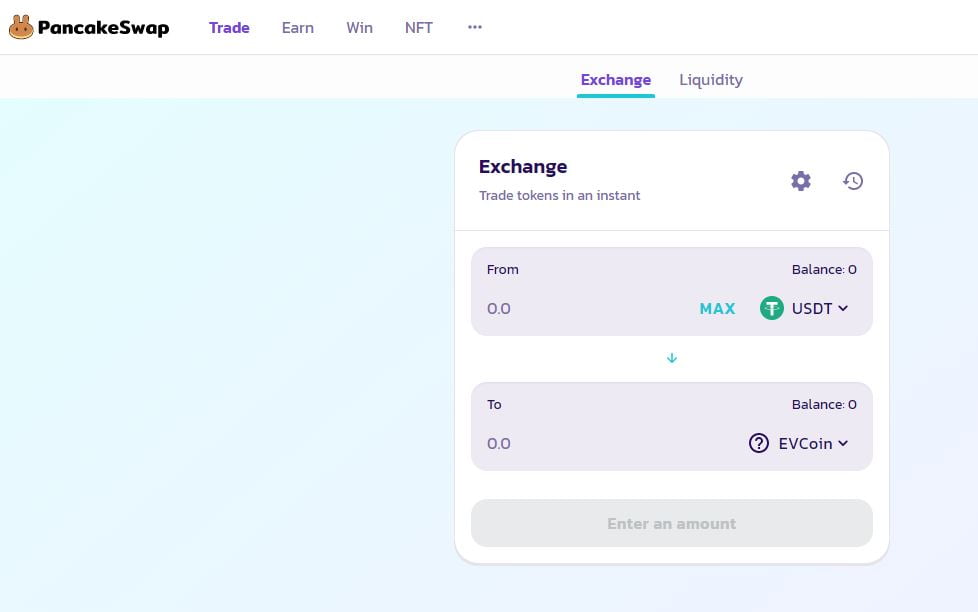Click the PancakeSwap bunny logo icon
Image resolution: width=978 pixels, height=612 pixels.
coord(21,27)
